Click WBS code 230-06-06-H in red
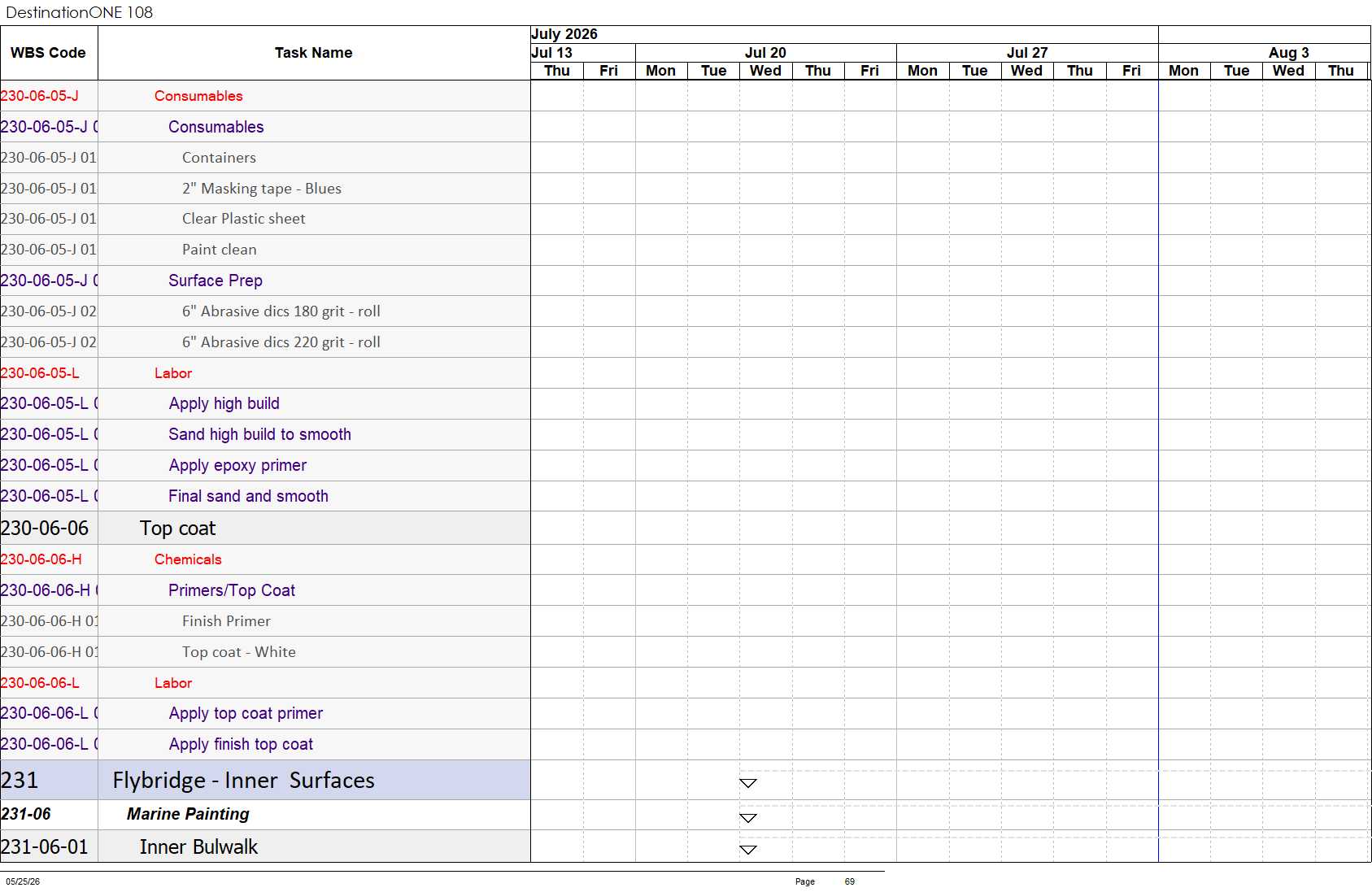Screen dimensions: 1372x892 point(41,559)
